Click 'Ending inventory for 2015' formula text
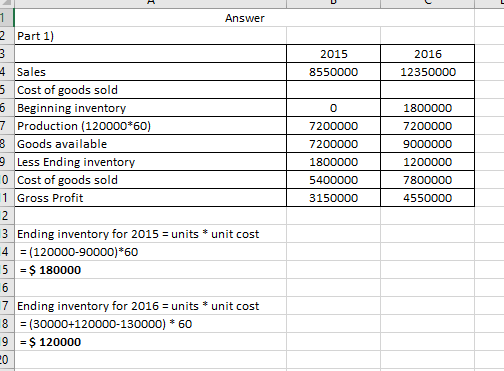Viewport: 504px width, 371px height. (138, 234)
